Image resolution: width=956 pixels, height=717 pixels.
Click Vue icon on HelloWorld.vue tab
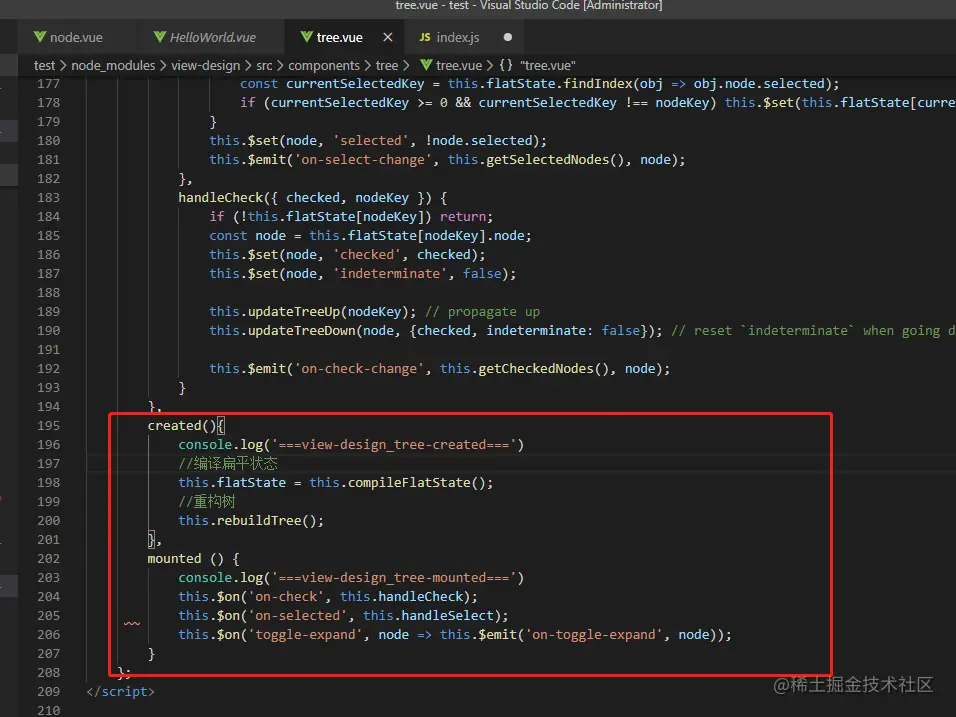[x=160, y=37]
